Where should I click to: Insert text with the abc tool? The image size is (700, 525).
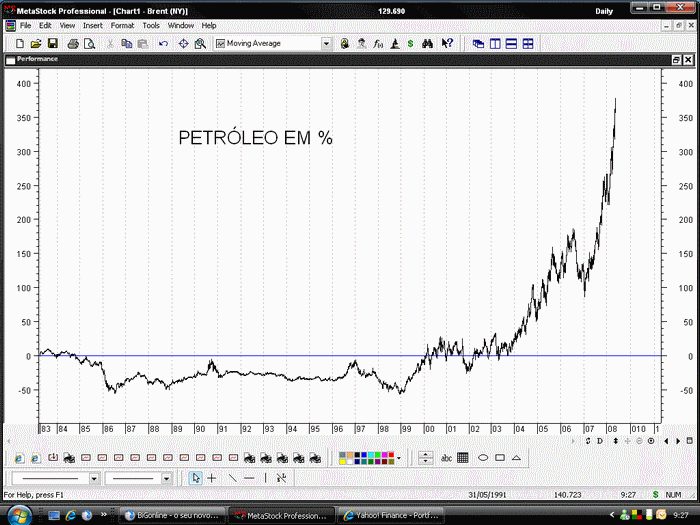coord(446,458)
